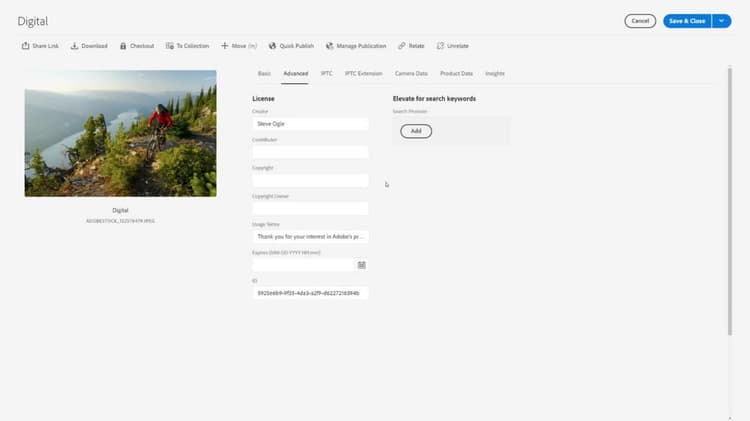This screenshot has width=750, height=421.
Task: Click the Digital page title
Action: (33, 21)
